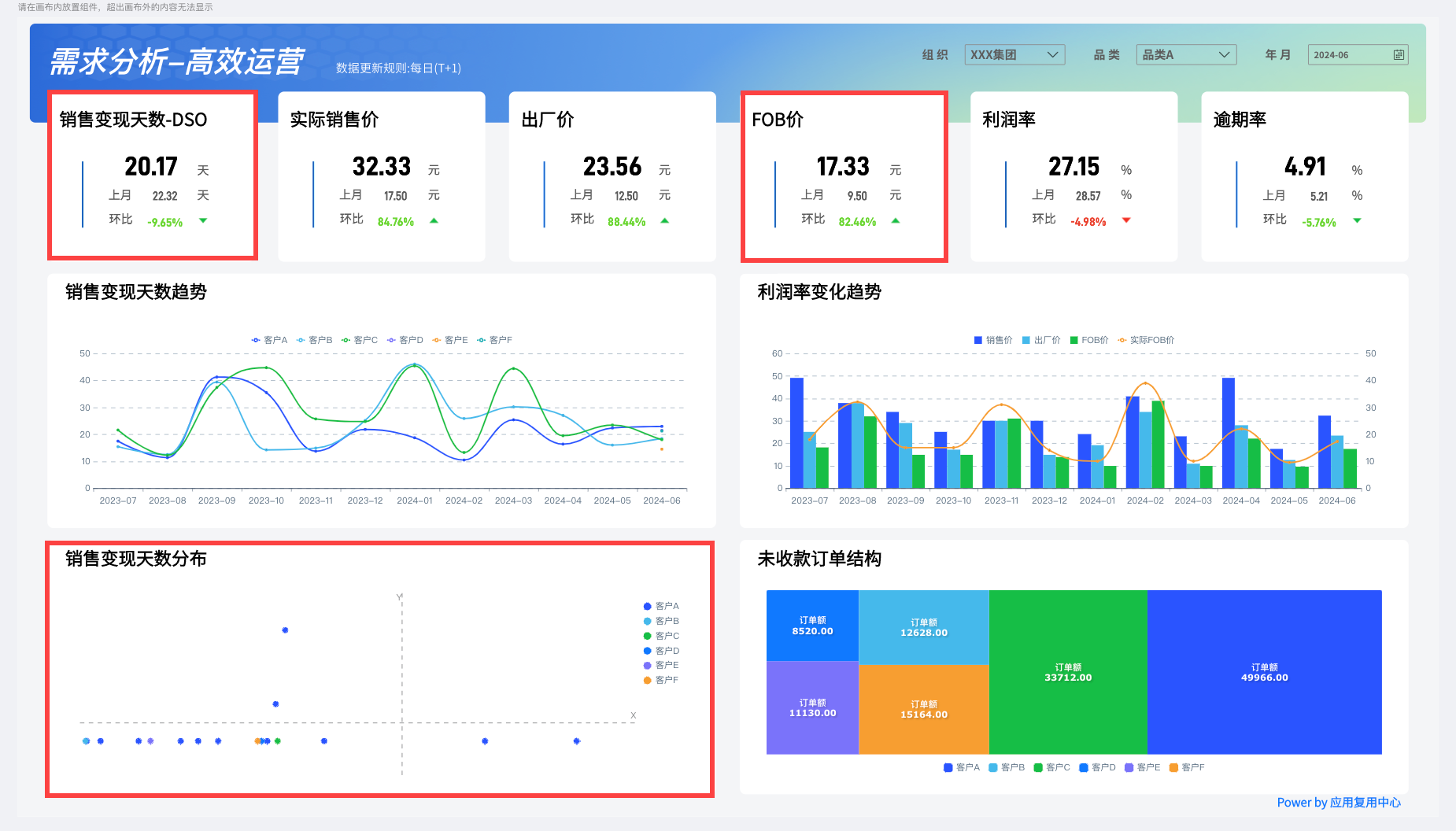Click the down trend arrow in 销售变现天数-DSO card
1456x831 pixels.
(x=203, y=221)
